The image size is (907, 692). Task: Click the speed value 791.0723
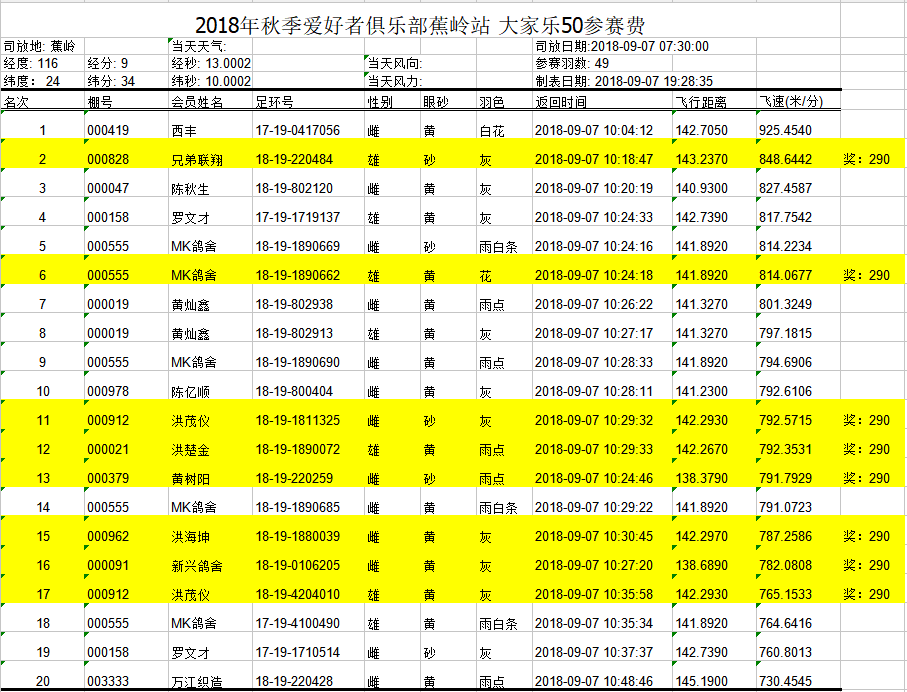[x=785, y=507]
